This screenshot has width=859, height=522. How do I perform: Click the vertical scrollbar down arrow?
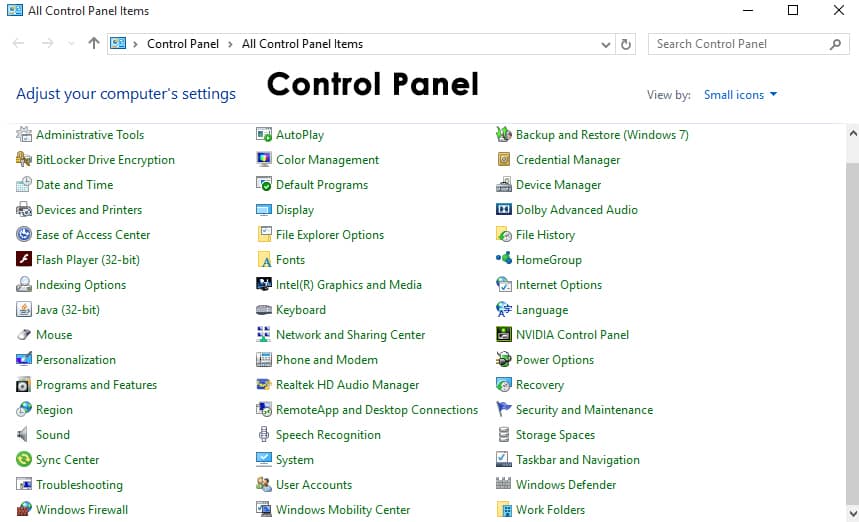(x=852, y=512)
